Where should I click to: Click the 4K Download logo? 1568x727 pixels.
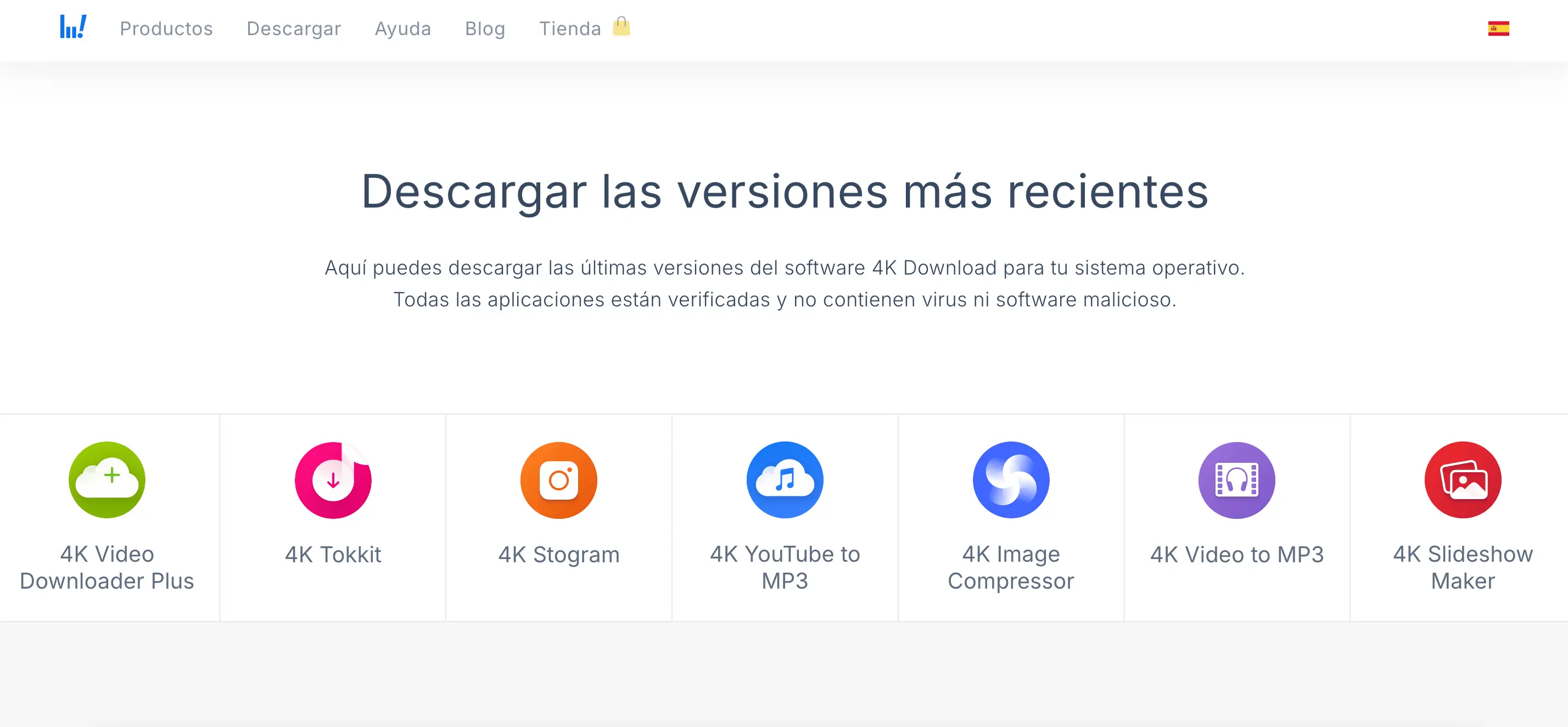coord(73,27)
